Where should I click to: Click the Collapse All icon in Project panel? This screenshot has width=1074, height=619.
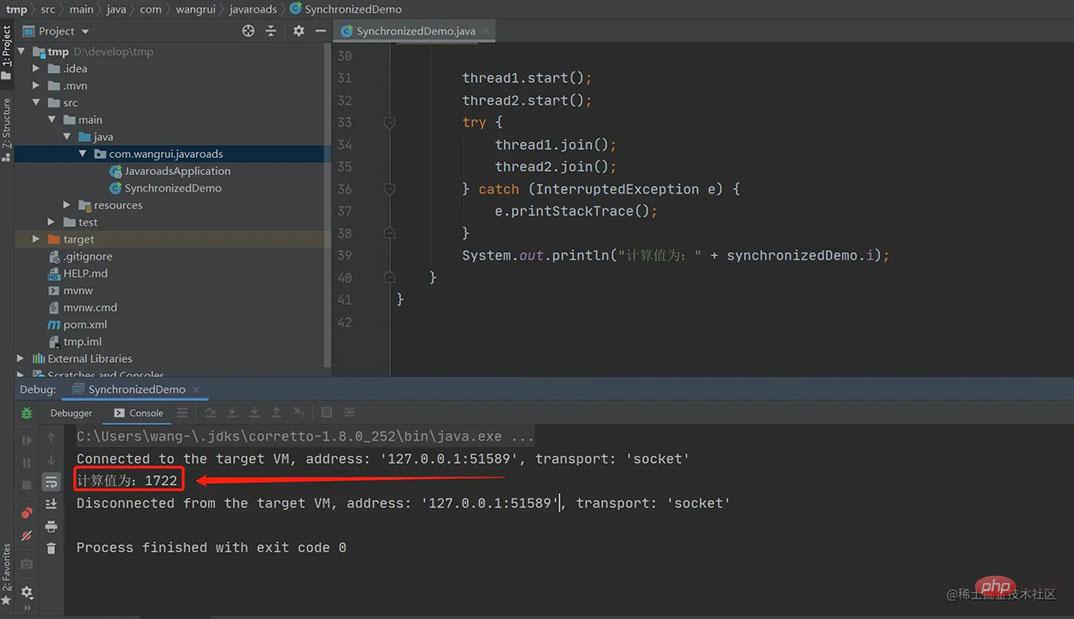271,31
